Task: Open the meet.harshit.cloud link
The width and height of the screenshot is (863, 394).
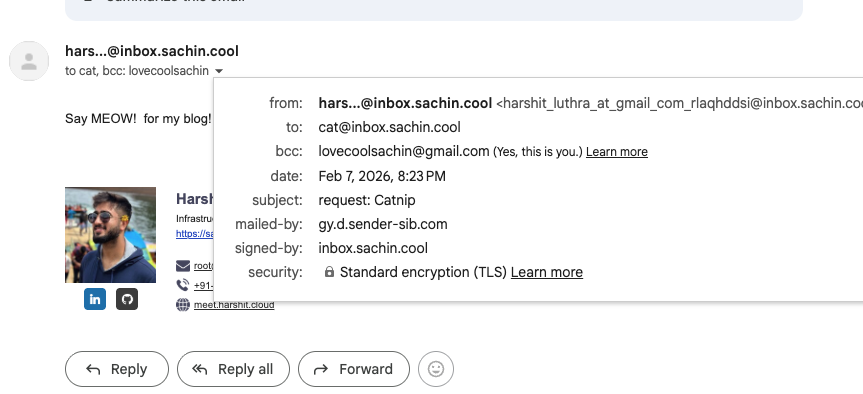Action: pyautogui.click(x=234, y=305)
